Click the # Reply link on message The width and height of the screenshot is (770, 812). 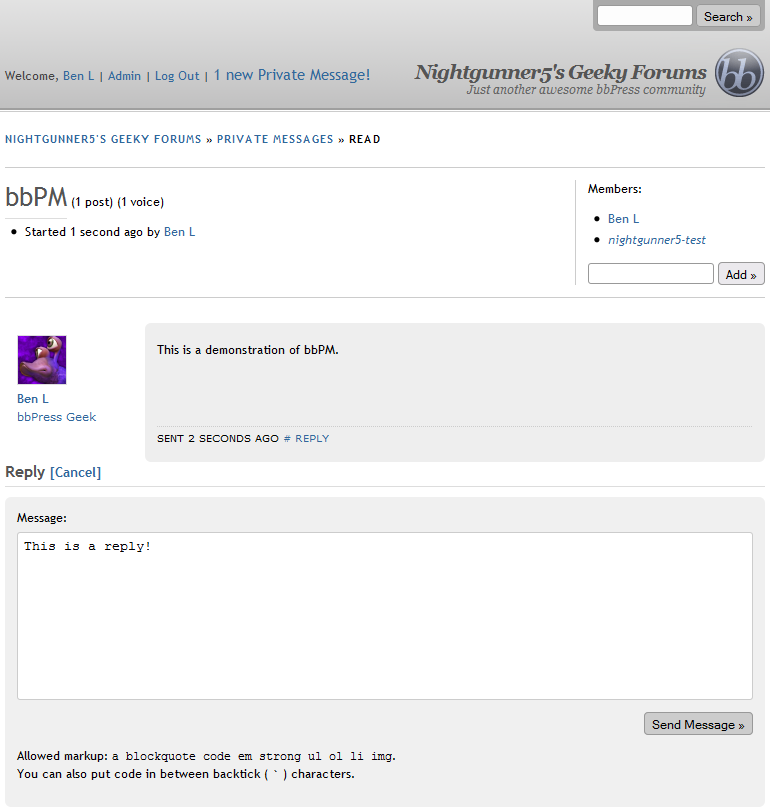click(x=306, y=439)
